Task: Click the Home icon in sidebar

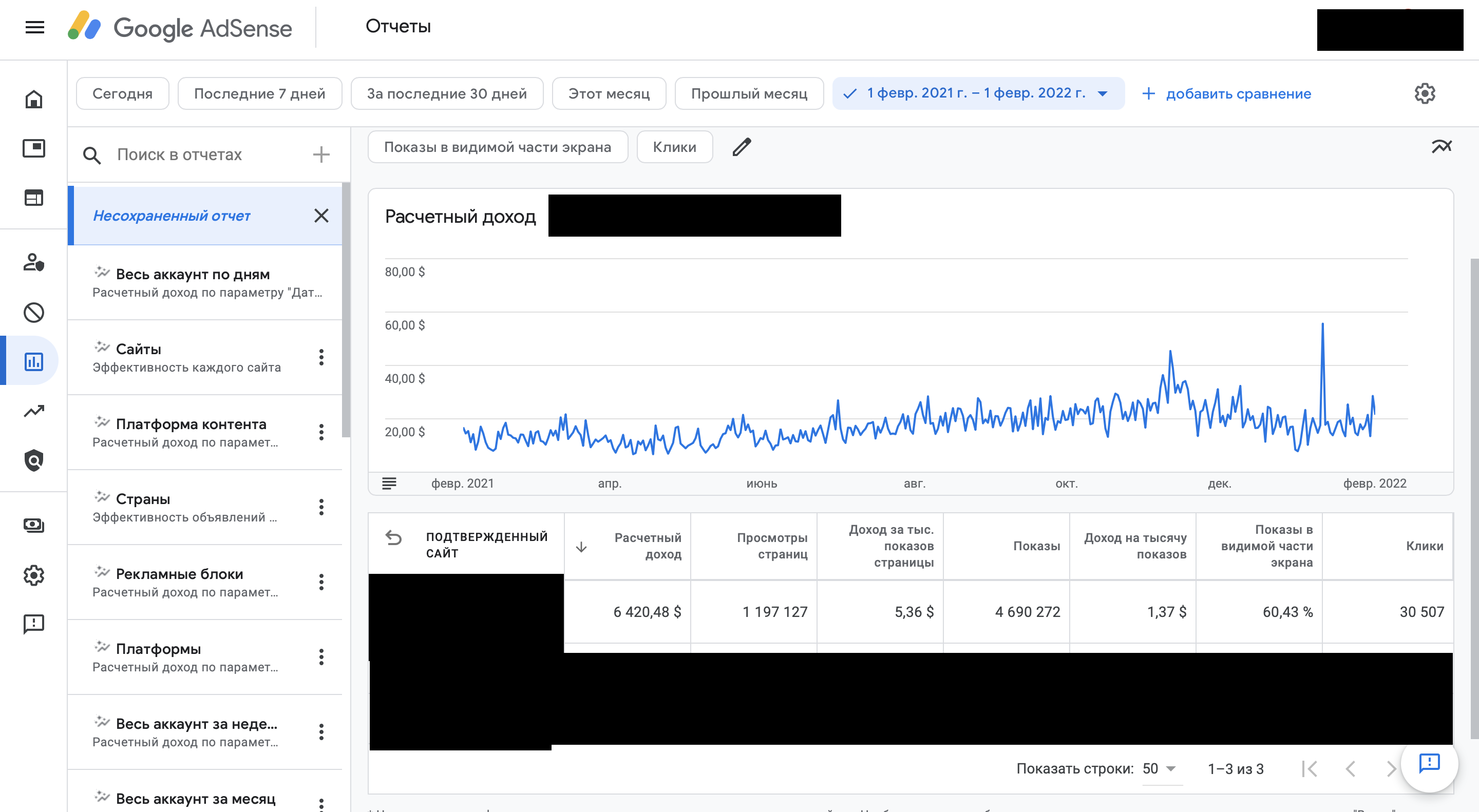Action: [x=34, y=99]
